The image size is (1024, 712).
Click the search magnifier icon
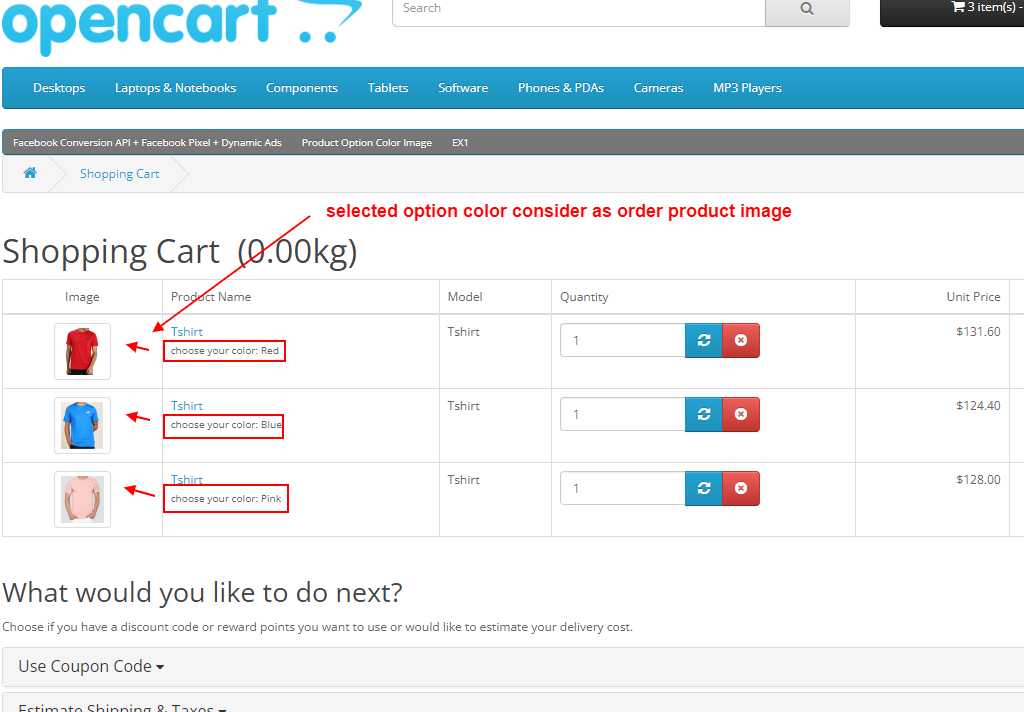click(806, 8)
